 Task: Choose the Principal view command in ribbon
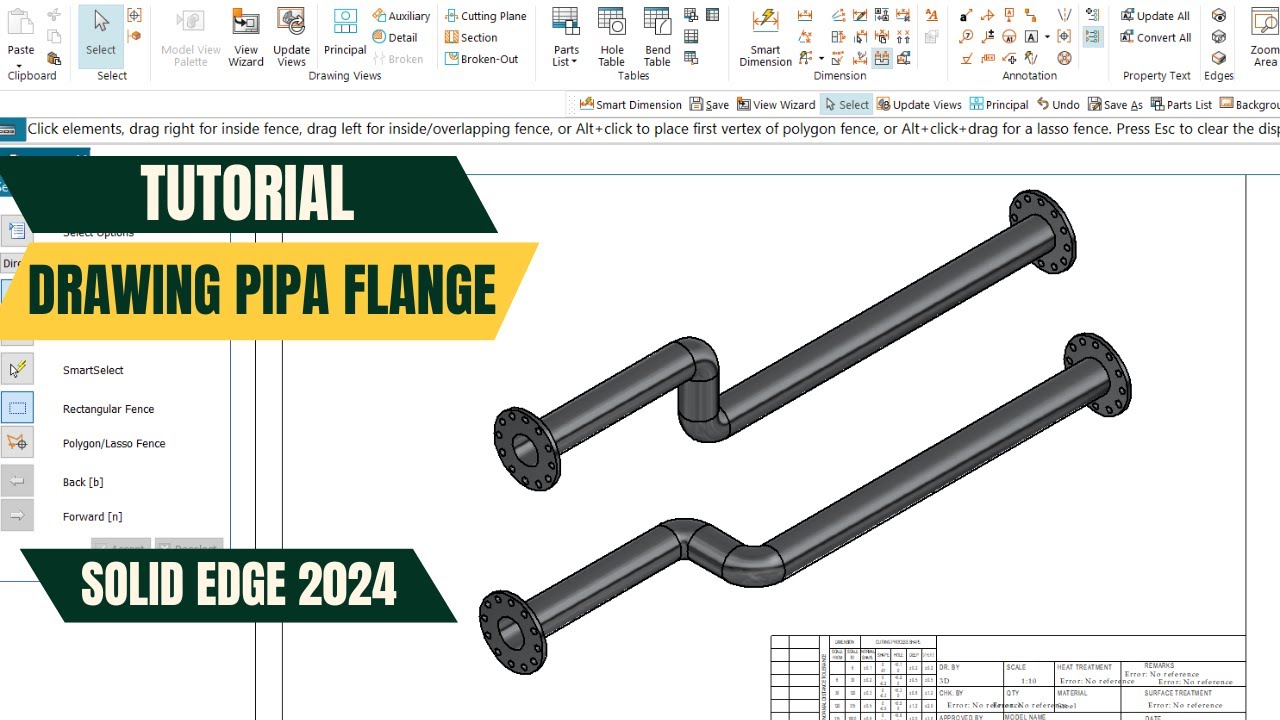(345, 33)
